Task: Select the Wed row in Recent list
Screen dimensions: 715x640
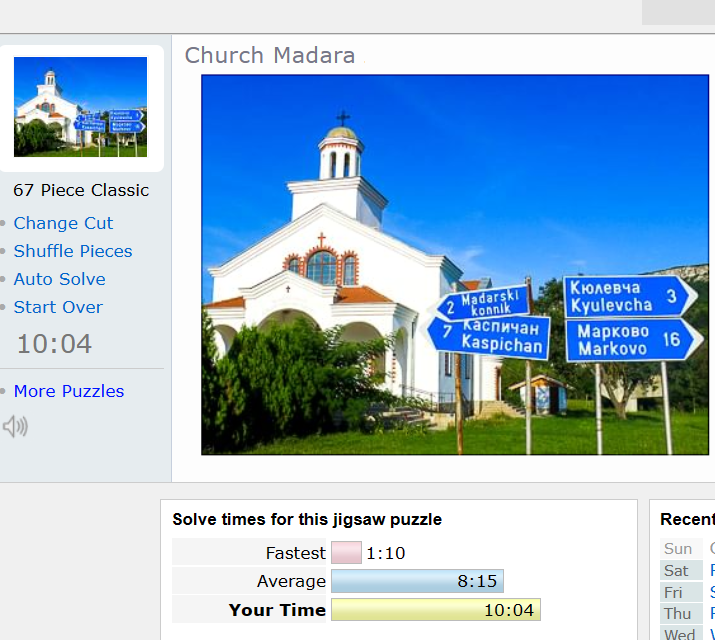Action: click(x=687, y=633)
